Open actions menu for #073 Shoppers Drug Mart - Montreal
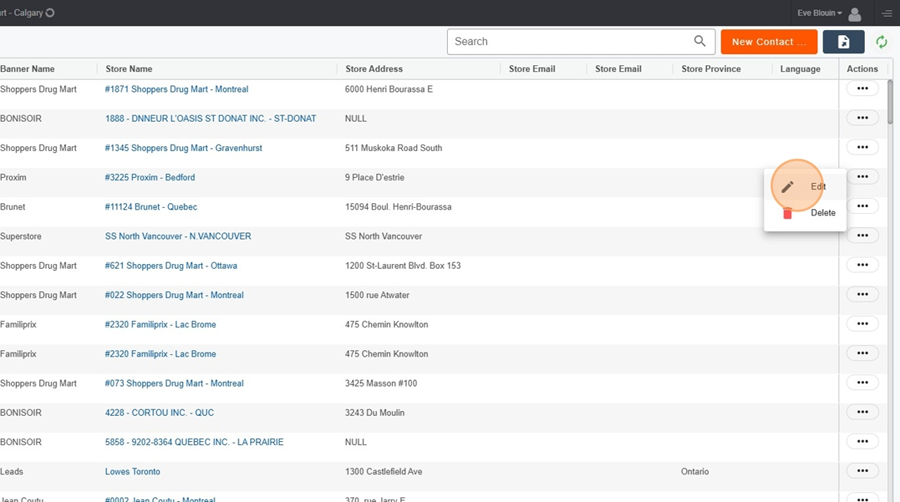Screen dimensions: 900x502 [862, 383]
